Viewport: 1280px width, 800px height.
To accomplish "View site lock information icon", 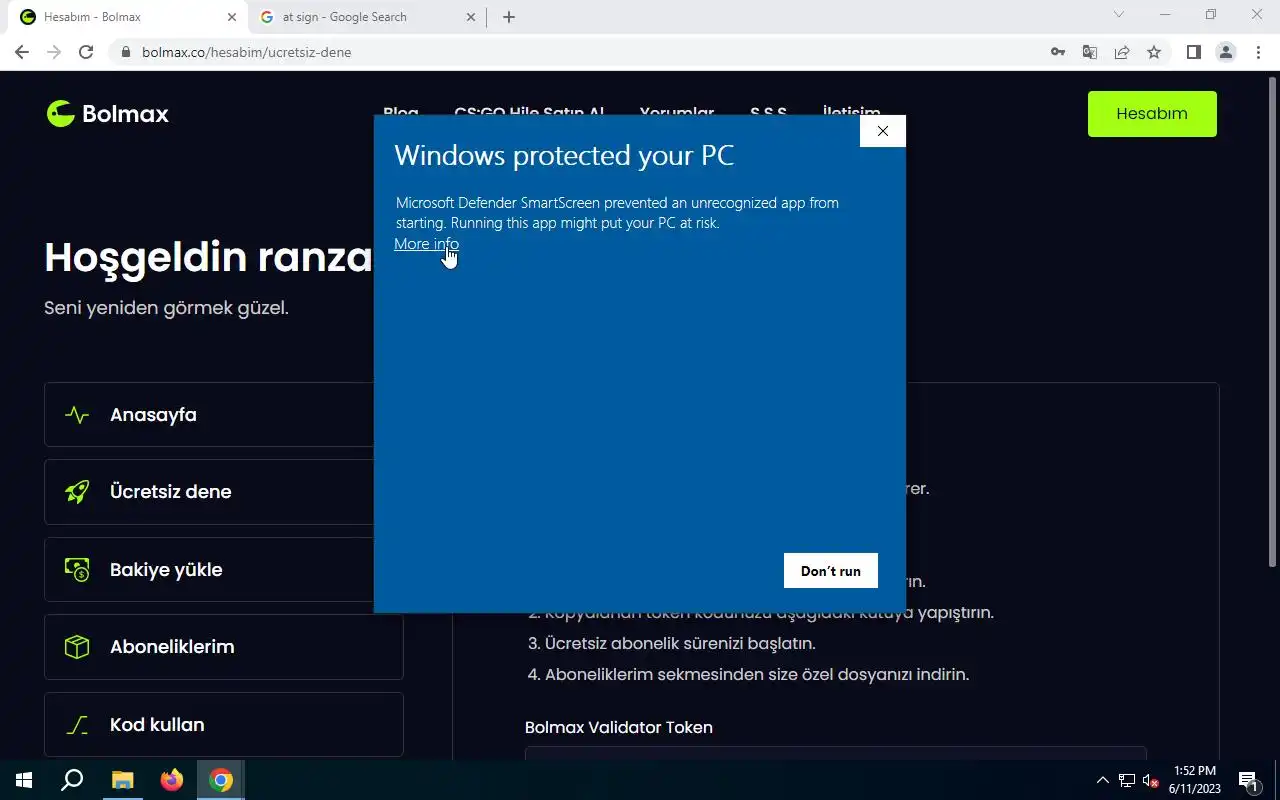I will click(x=125, y=52).
